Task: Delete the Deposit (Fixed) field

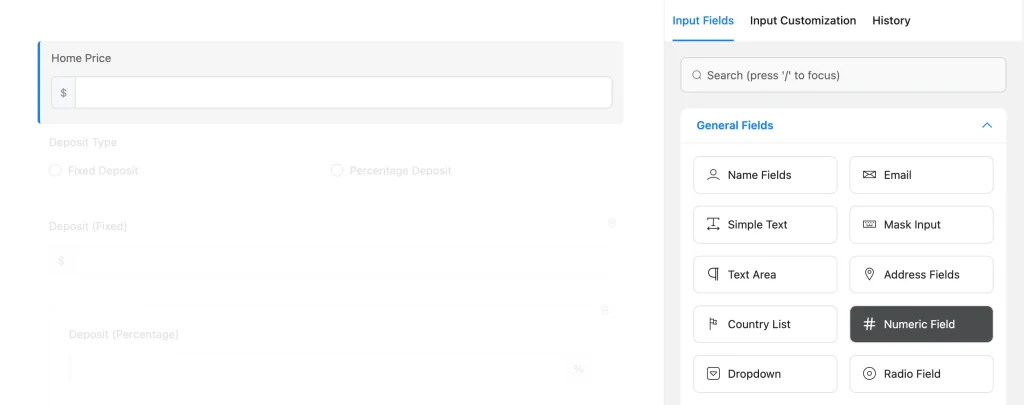Action: (x=612, y=223)
